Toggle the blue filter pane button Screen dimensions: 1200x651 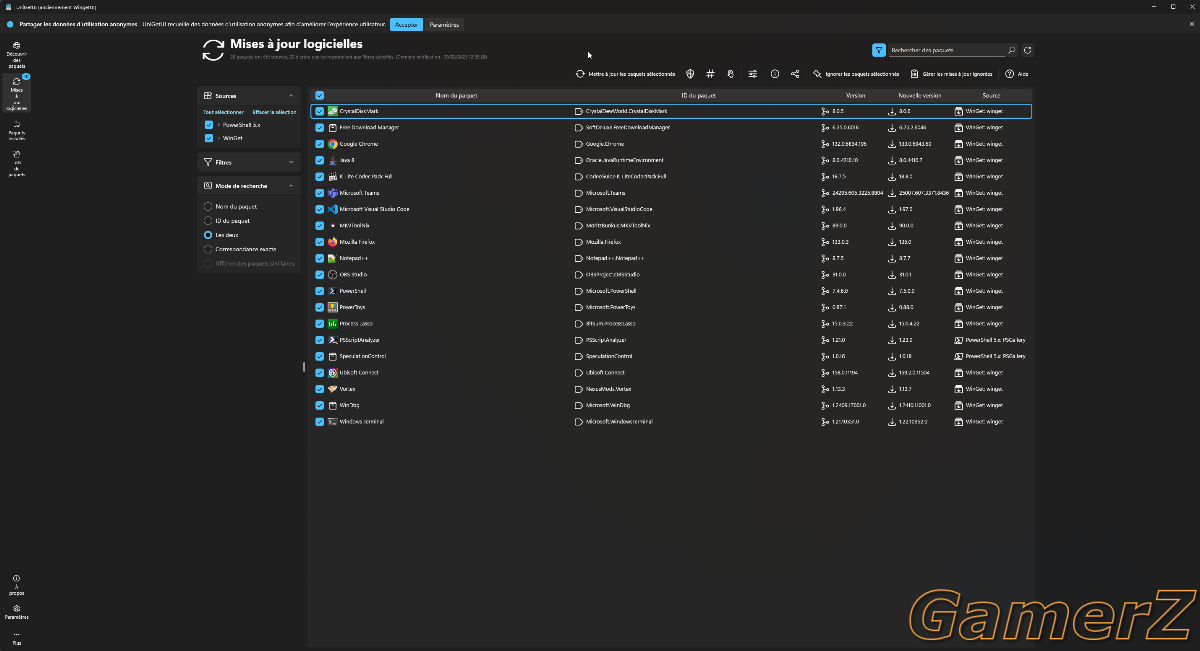[x=878, y=50]
